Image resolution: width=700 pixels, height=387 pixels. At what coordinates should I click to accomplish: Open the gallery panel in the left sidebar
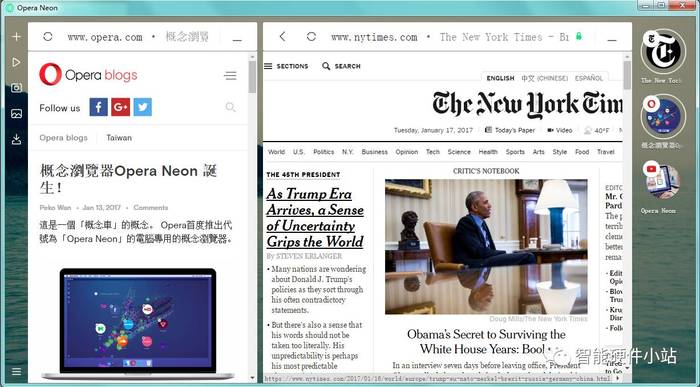coord(17,114)
